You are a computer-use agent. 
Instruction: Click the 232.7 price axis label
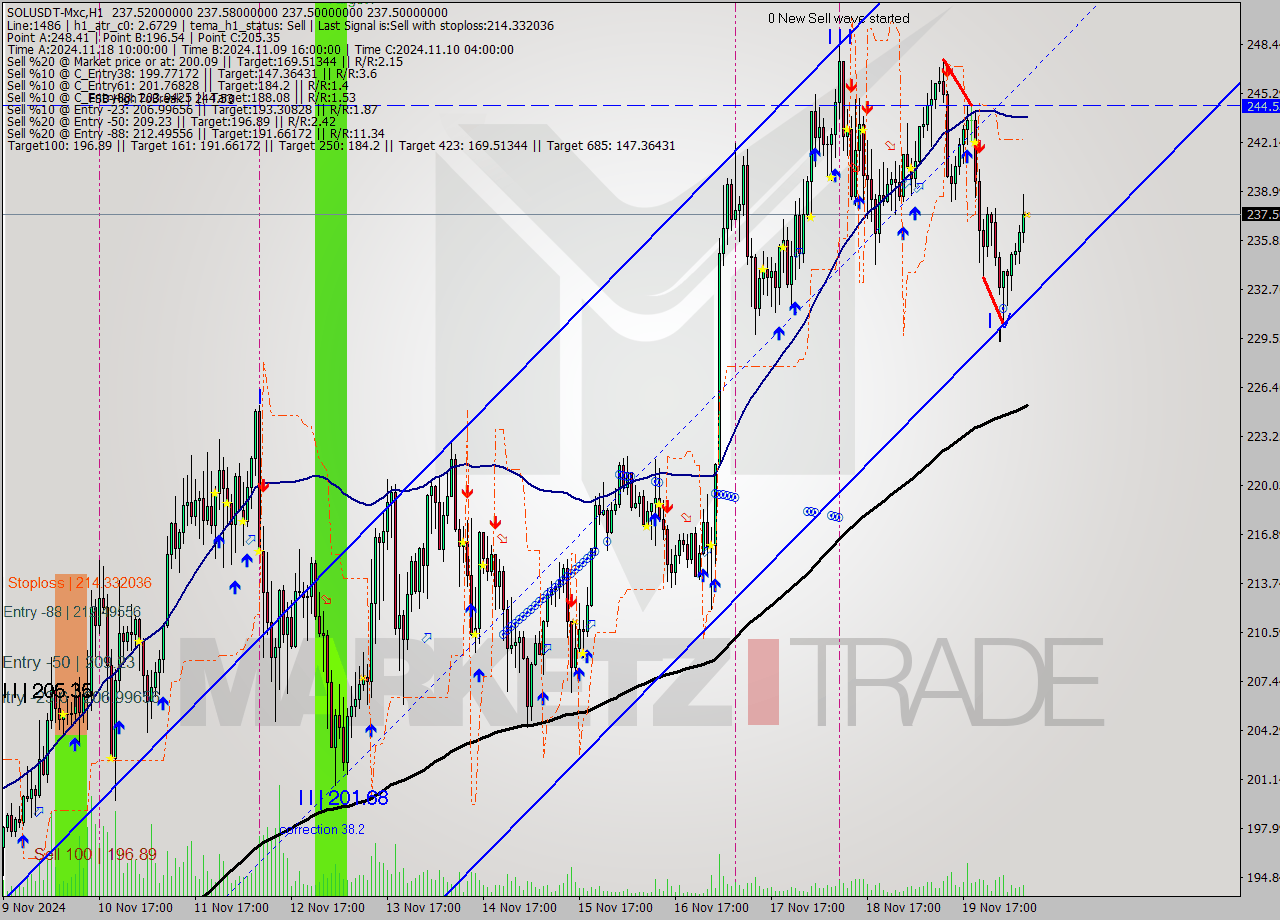tap(1261, 289)
